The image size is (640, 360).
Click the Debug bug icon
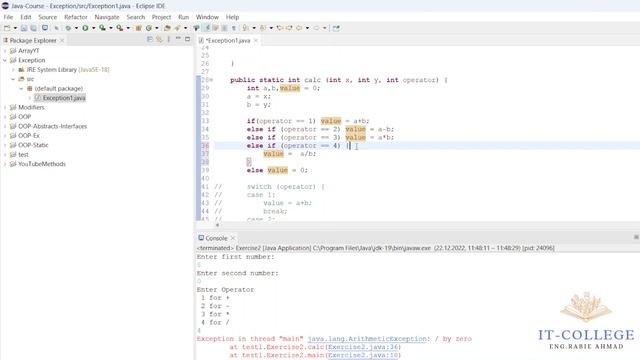point(68,28)
